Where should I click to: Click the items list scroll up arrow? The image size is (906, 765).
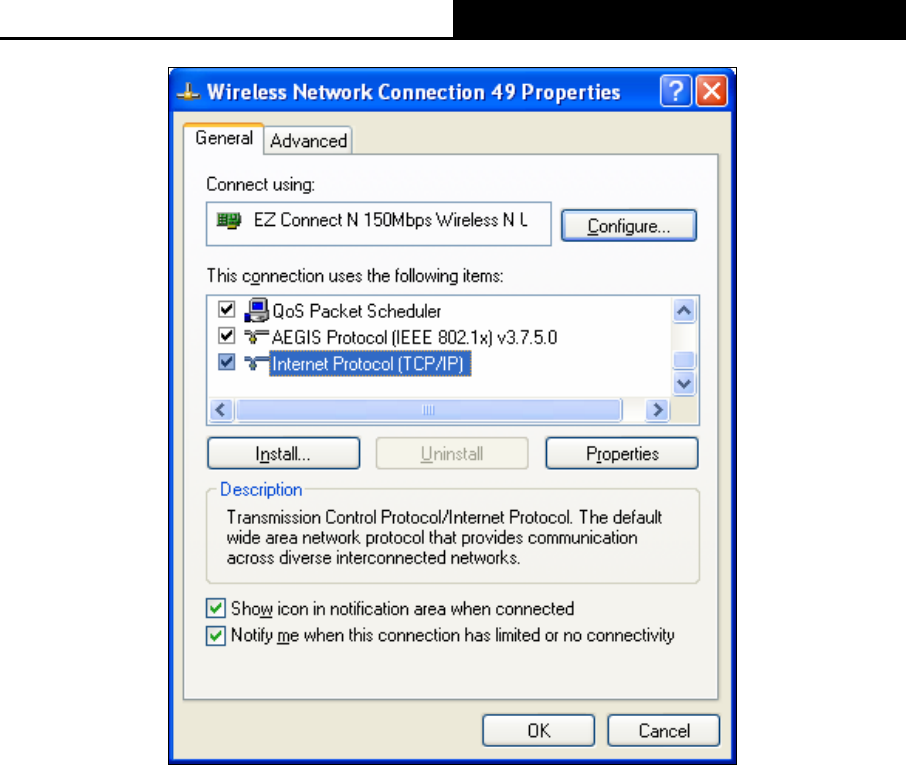point(684,311)
